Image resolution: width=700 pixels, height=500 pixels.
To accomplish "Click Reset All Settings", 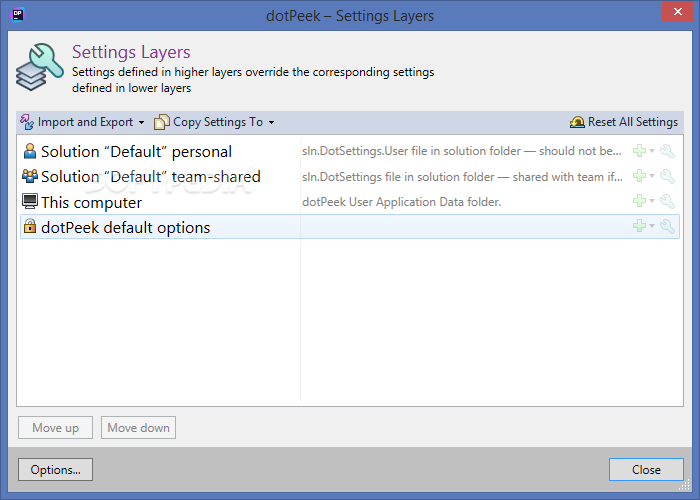I will pos(624,122).
